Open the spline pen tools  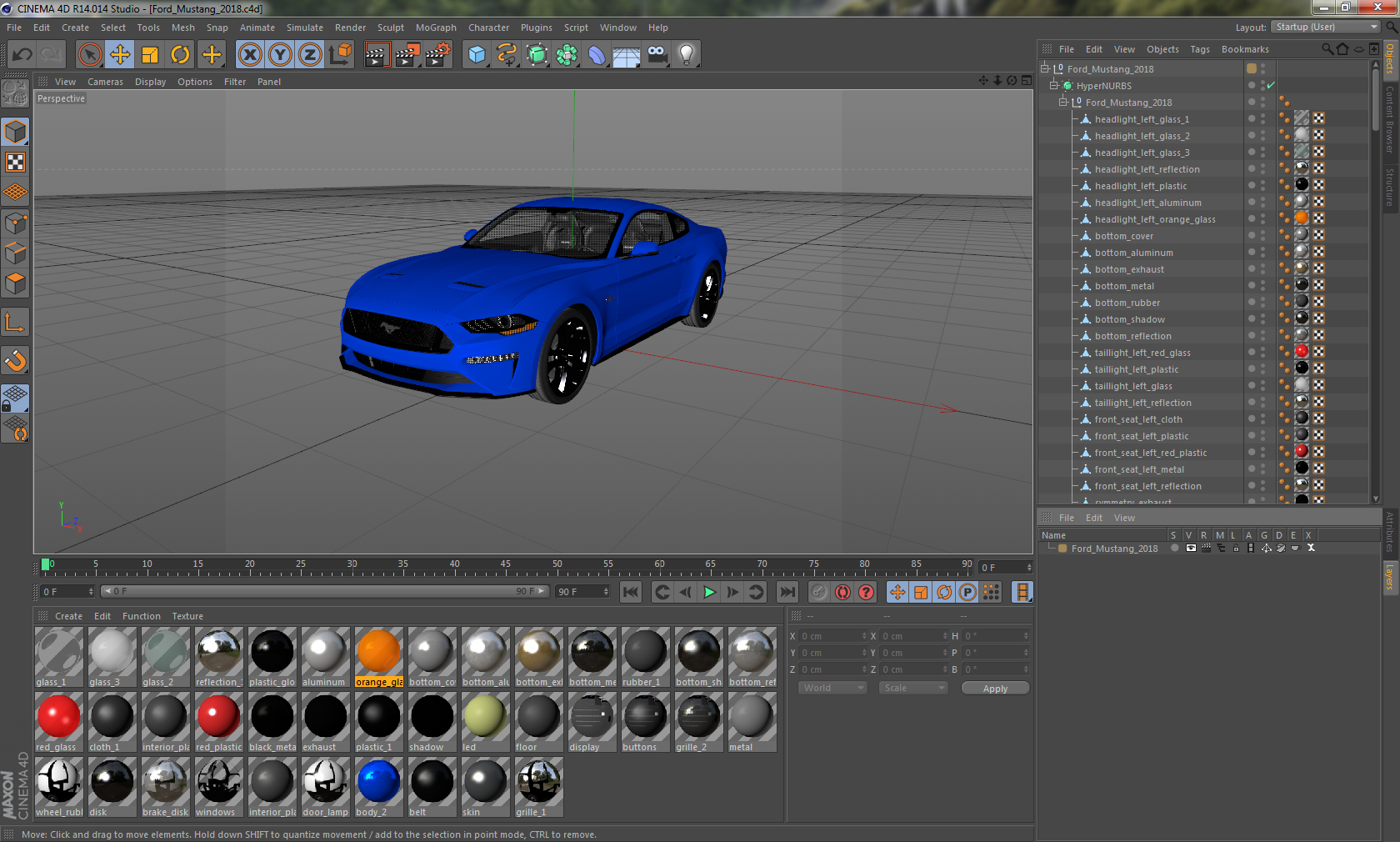pyautogui.click(x=507, y=55)
